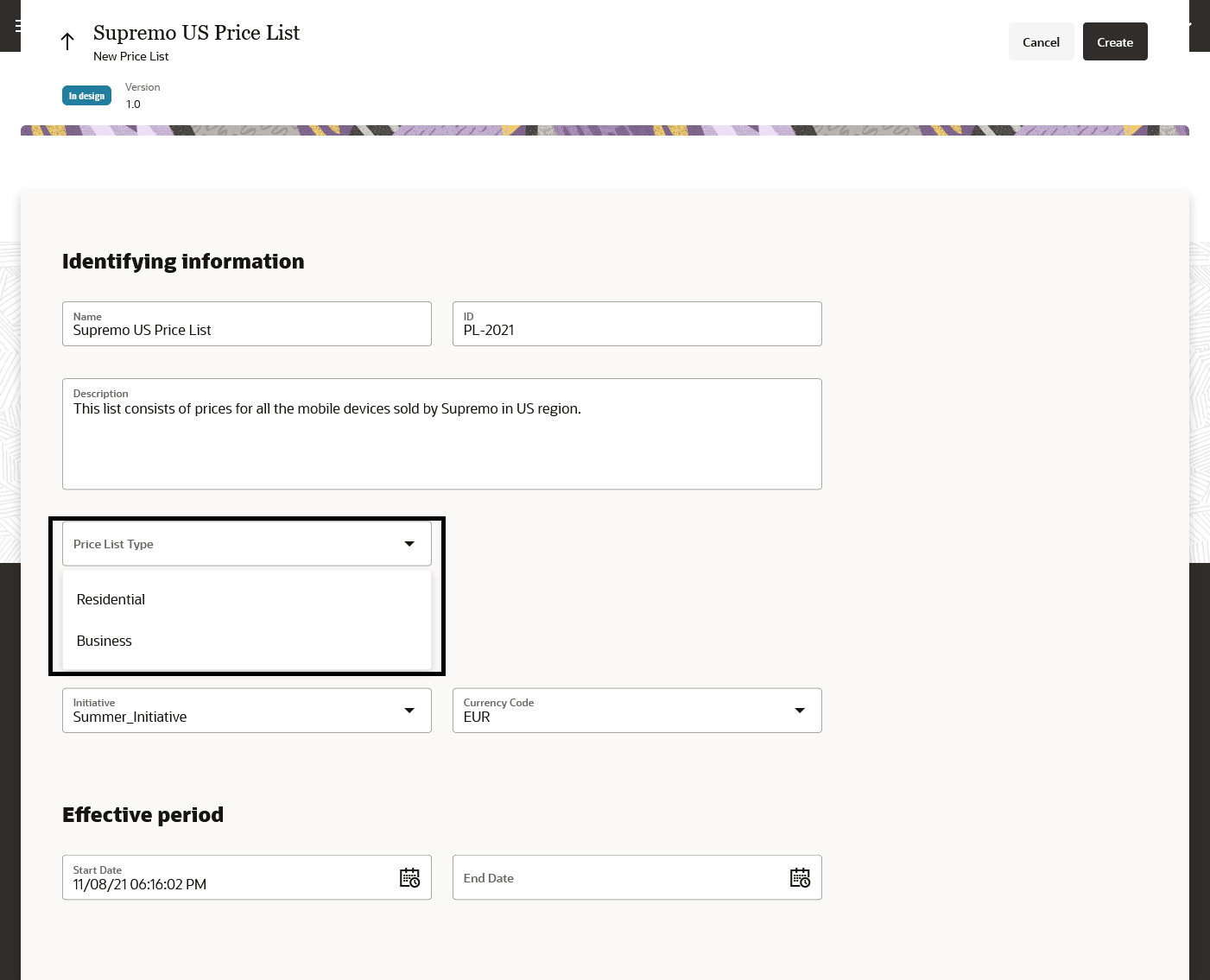1210x980 pixels.
Task: Open the End Date calendar picker
Action: [800, 877]
